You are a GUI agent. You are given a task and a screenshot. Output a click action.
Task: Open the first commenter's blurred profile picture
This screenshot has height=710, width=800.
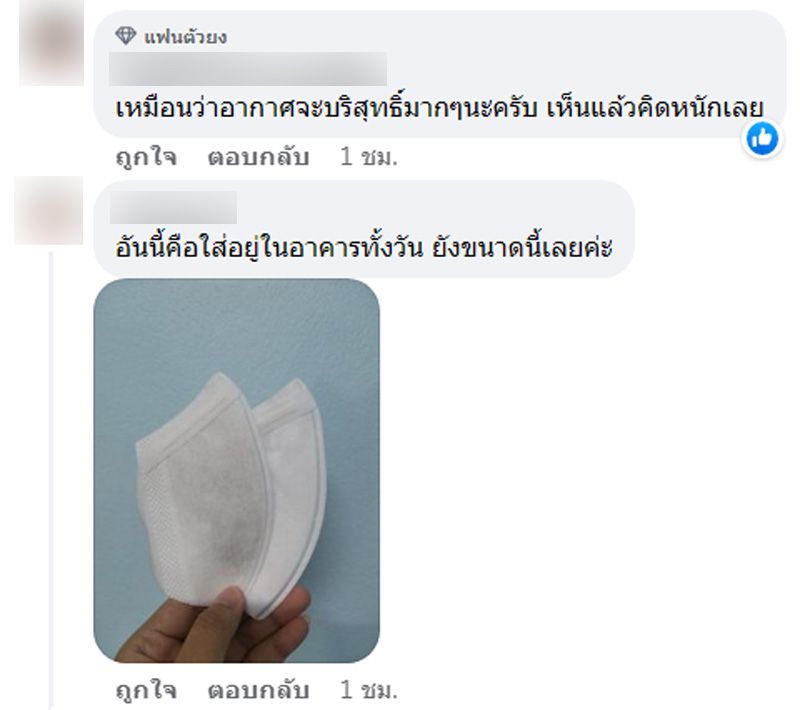52,42
